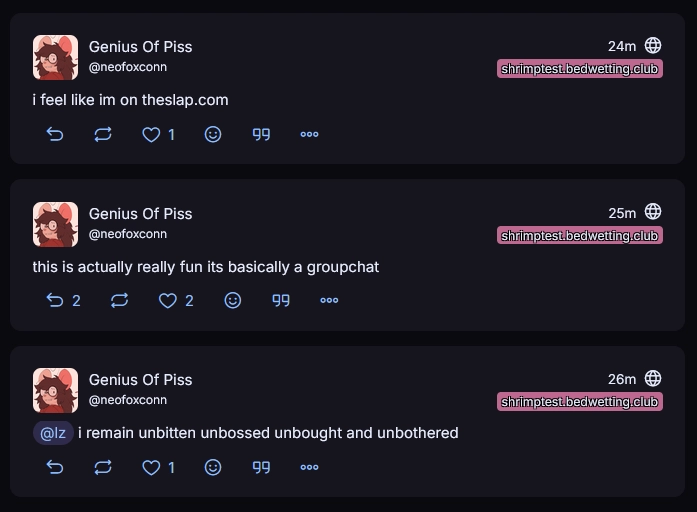Reply to the theslap.com post

point(55,134)
